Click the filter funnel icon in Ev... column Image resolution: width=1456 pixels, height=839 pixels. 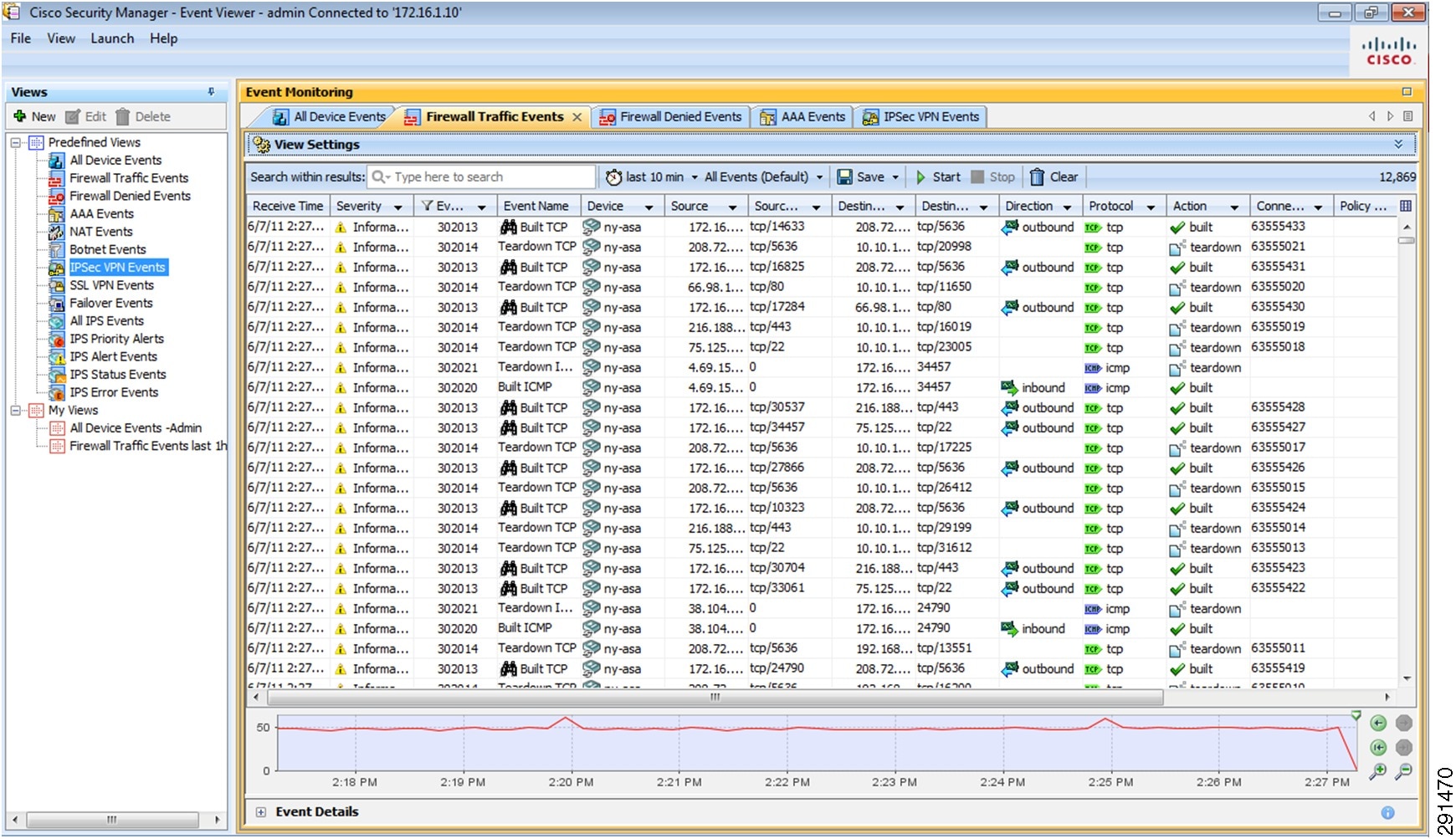[427, 206]
